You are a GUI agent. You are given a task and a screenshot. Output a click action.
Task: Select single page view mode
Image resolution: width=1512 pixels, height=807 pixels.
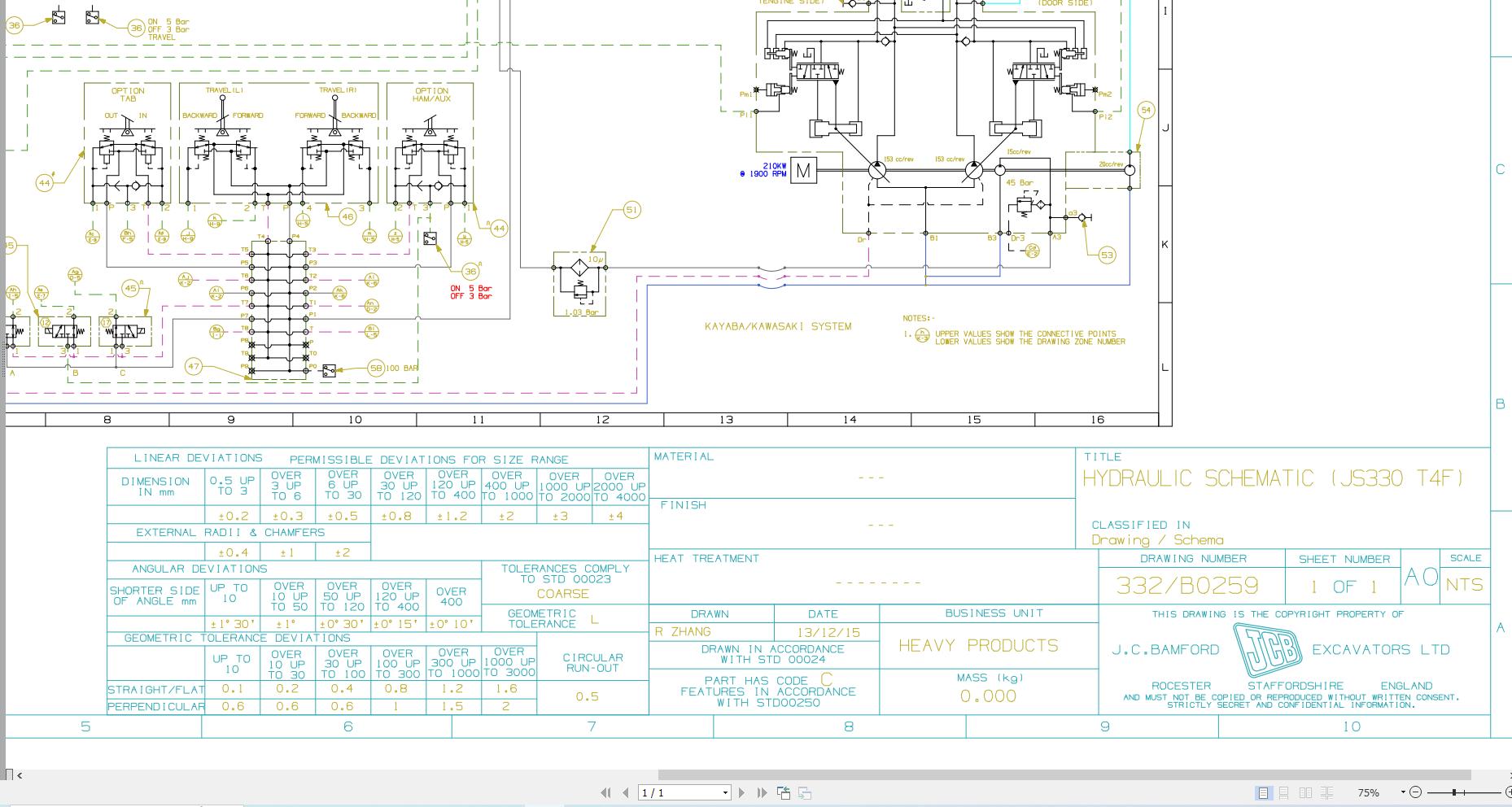[1264, 792]
